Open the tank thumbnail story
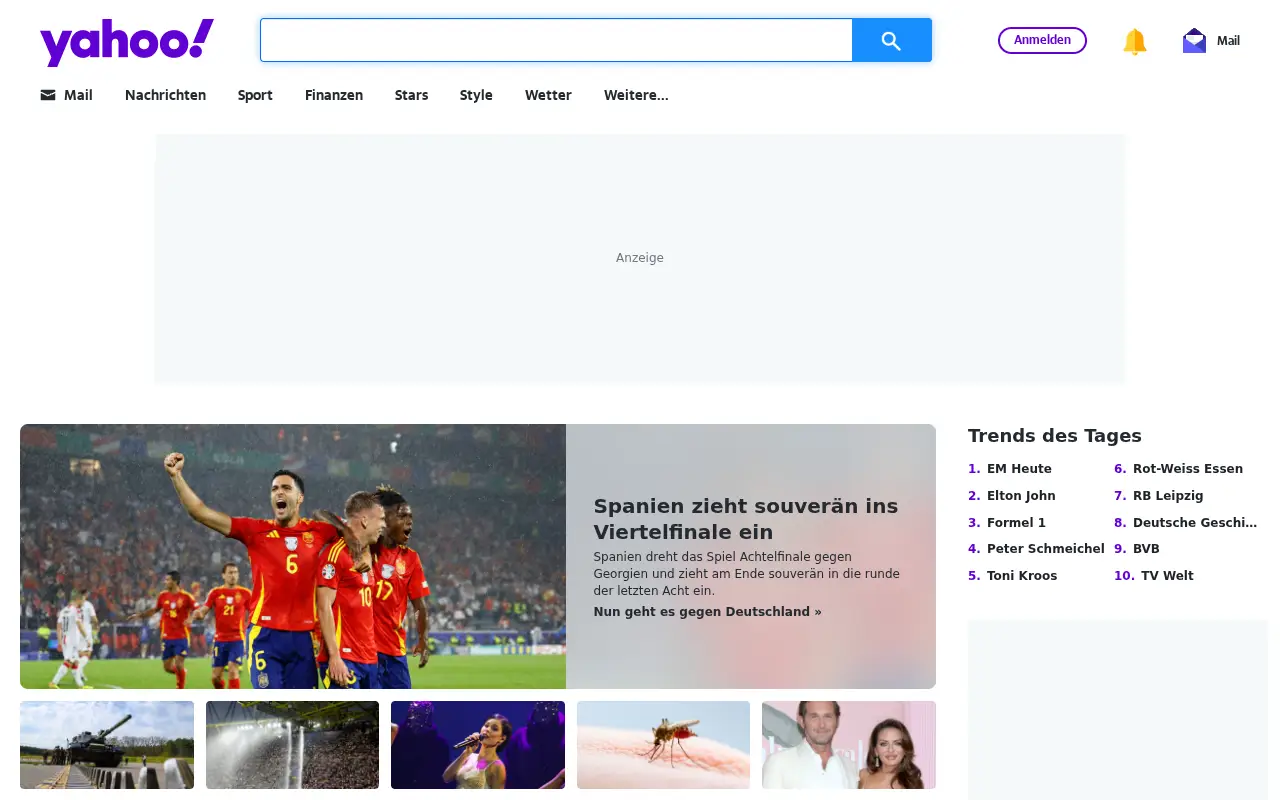Screen dimensions: 1280x800 [x=107, y=745]
